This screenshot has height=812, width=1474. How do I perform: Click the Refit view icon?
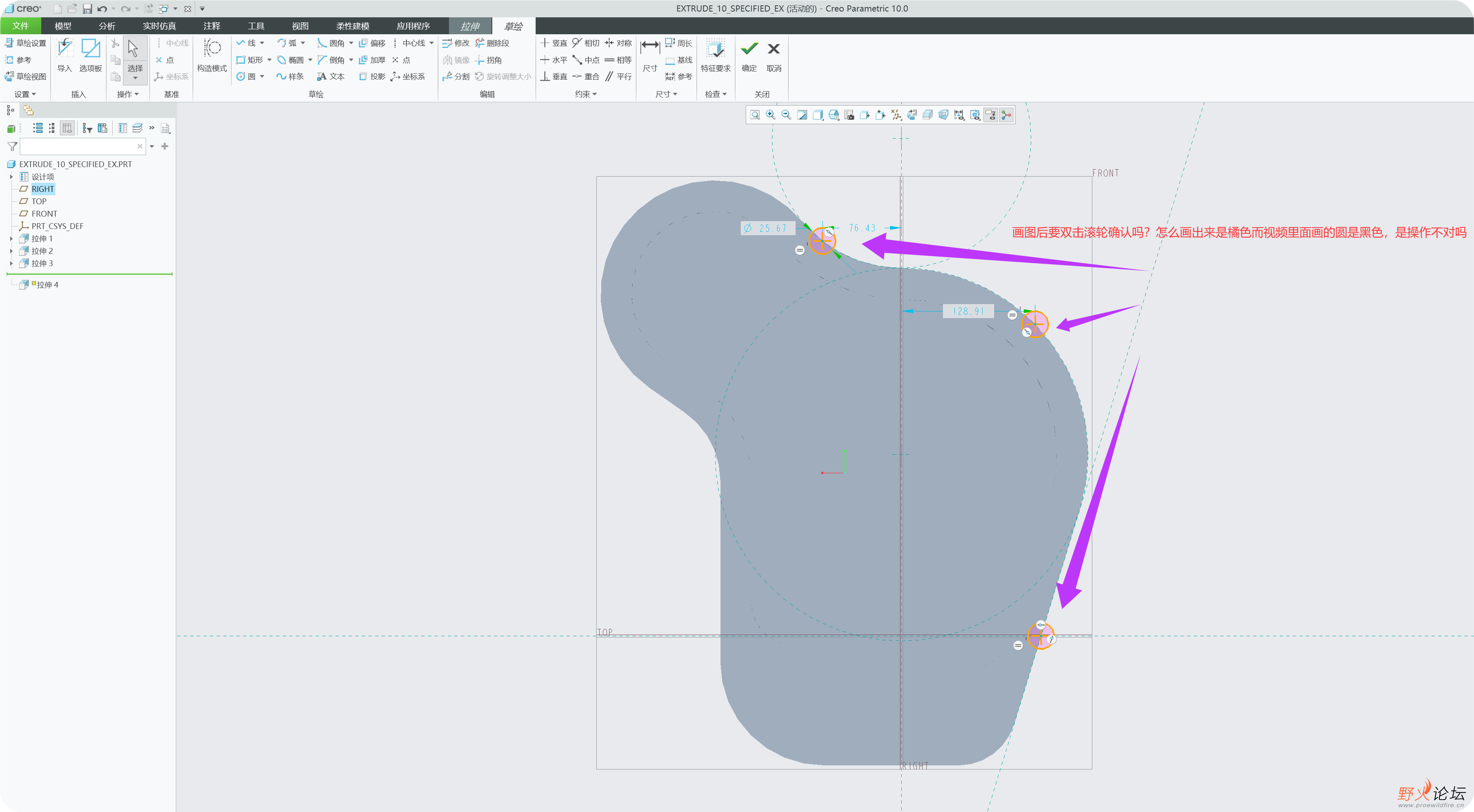755,115
